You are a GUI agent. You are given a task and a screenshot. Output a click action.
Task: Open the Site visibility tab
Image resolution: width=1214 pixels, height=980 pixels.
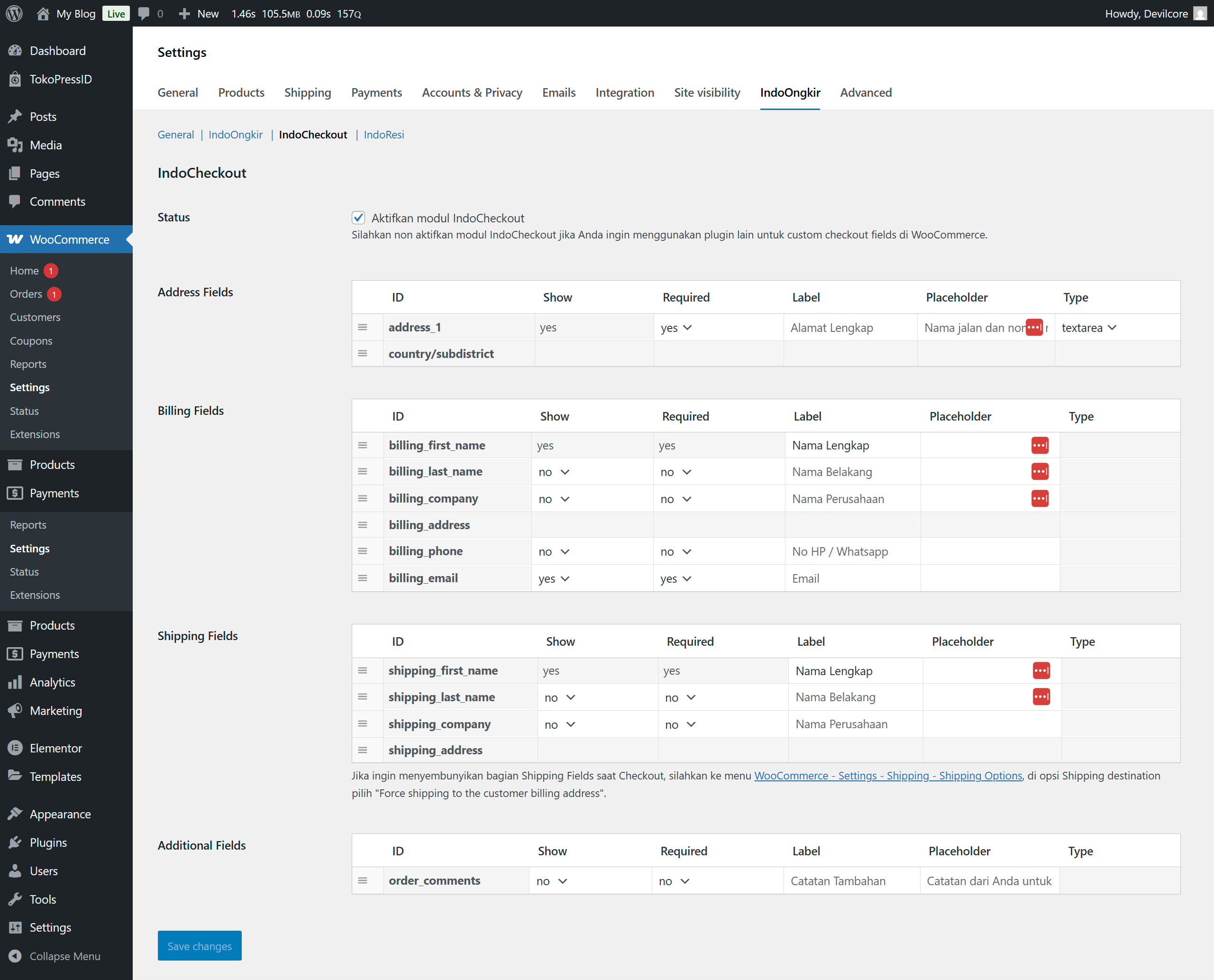(x=707, y=92)
